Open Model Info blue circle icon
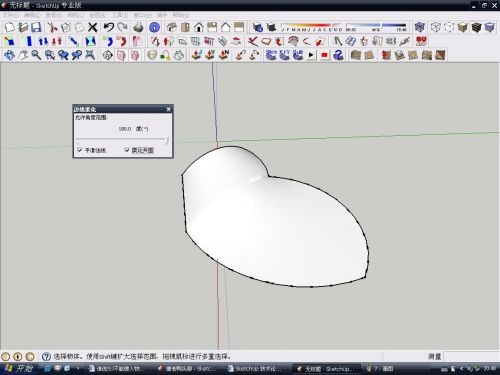The height and width of the screenshot is (375, 500). point(154,27)
